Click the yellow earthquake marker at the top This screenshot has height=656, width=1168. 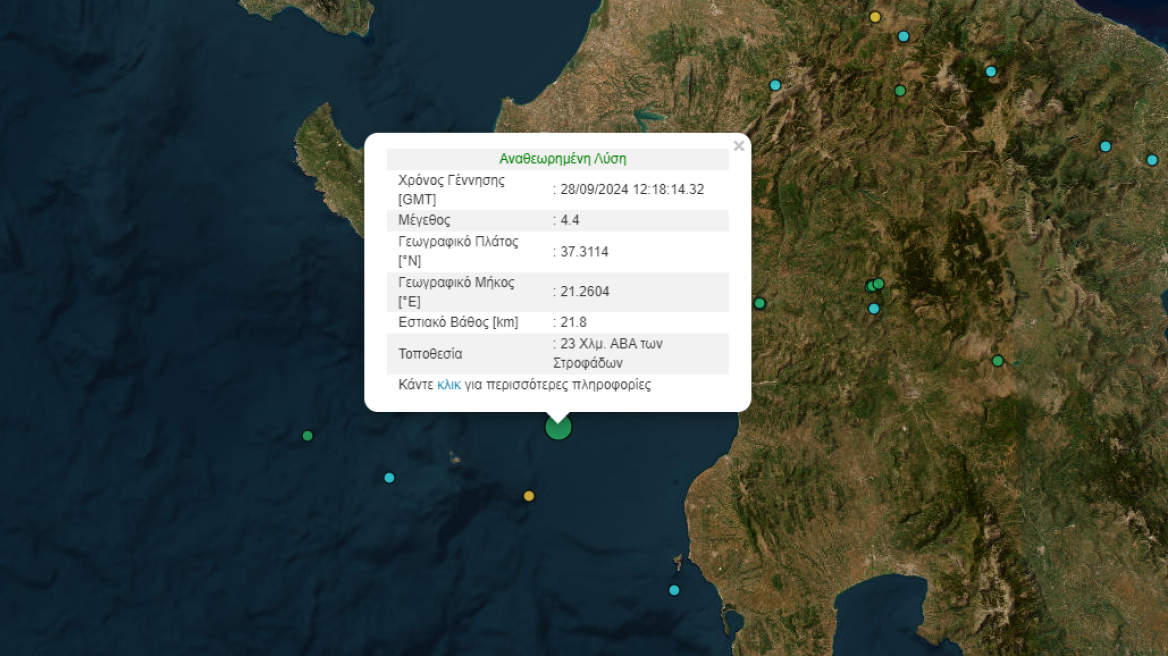click(874, 17)
